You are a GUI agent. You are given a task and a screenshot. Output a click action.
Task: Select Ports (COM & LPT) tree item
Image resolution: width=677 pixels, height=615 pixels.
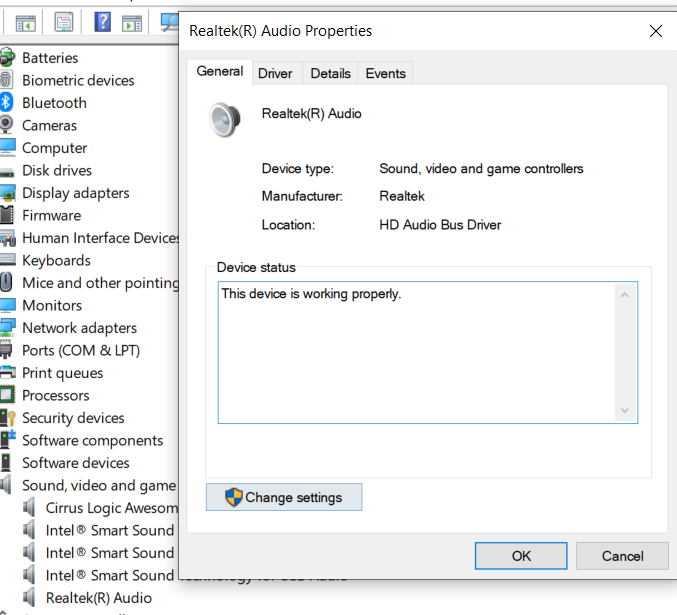tap(81, 350)
